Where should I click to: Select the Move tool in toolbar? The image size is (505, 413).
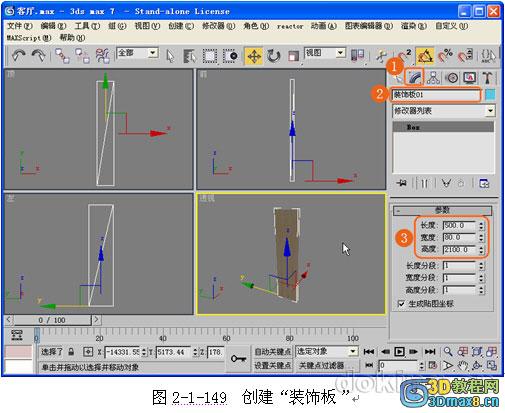click(x=254, y=56)
